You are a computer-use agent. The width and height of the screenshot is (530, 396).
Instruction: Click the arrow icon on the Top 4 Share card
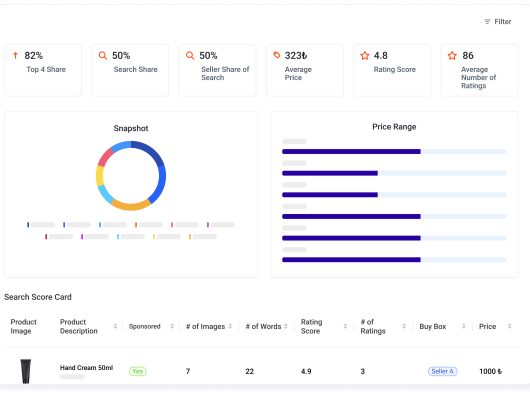15,55
